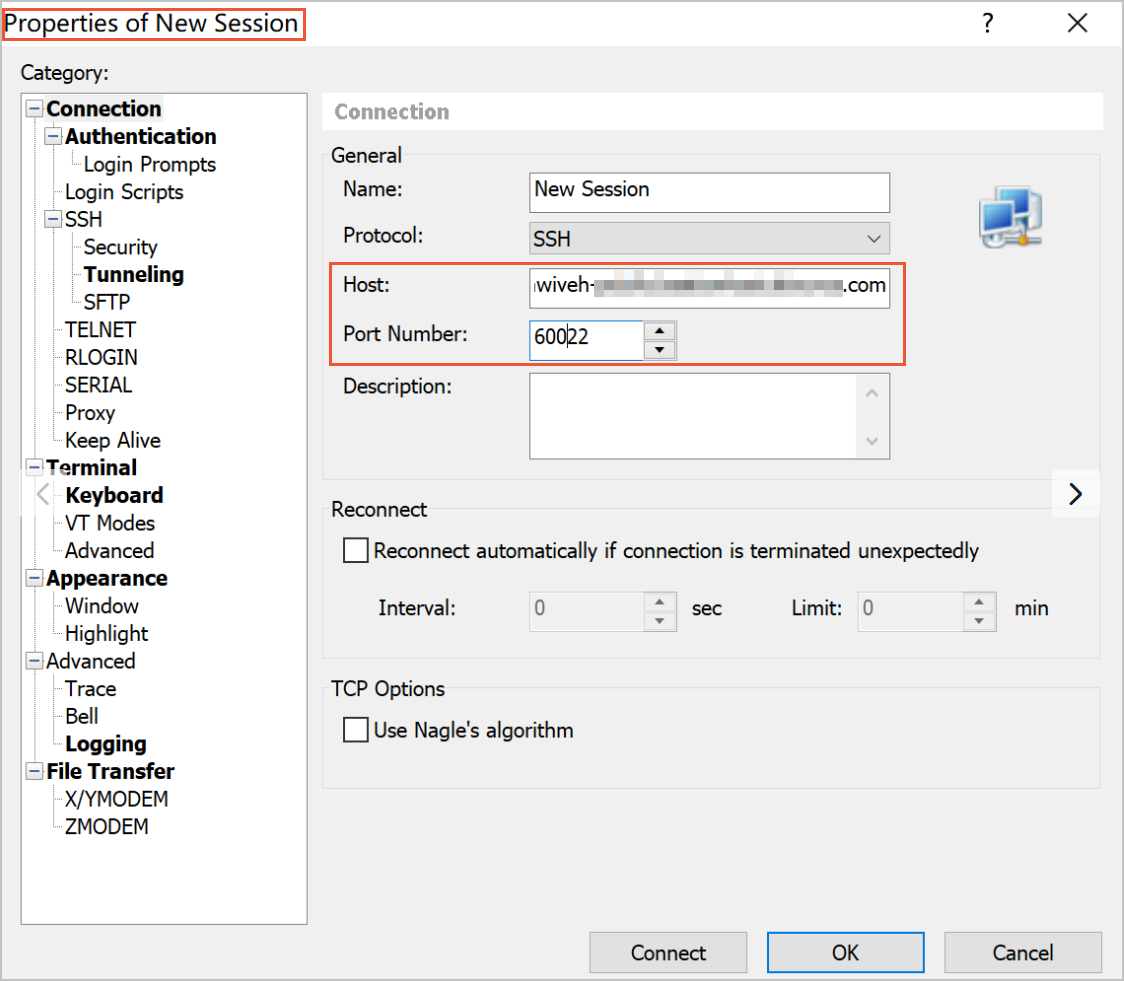Image resolution: width=1124 pixels, height=981 pixels.
Task: Select the Appearance category label
Action: [107, 578]
